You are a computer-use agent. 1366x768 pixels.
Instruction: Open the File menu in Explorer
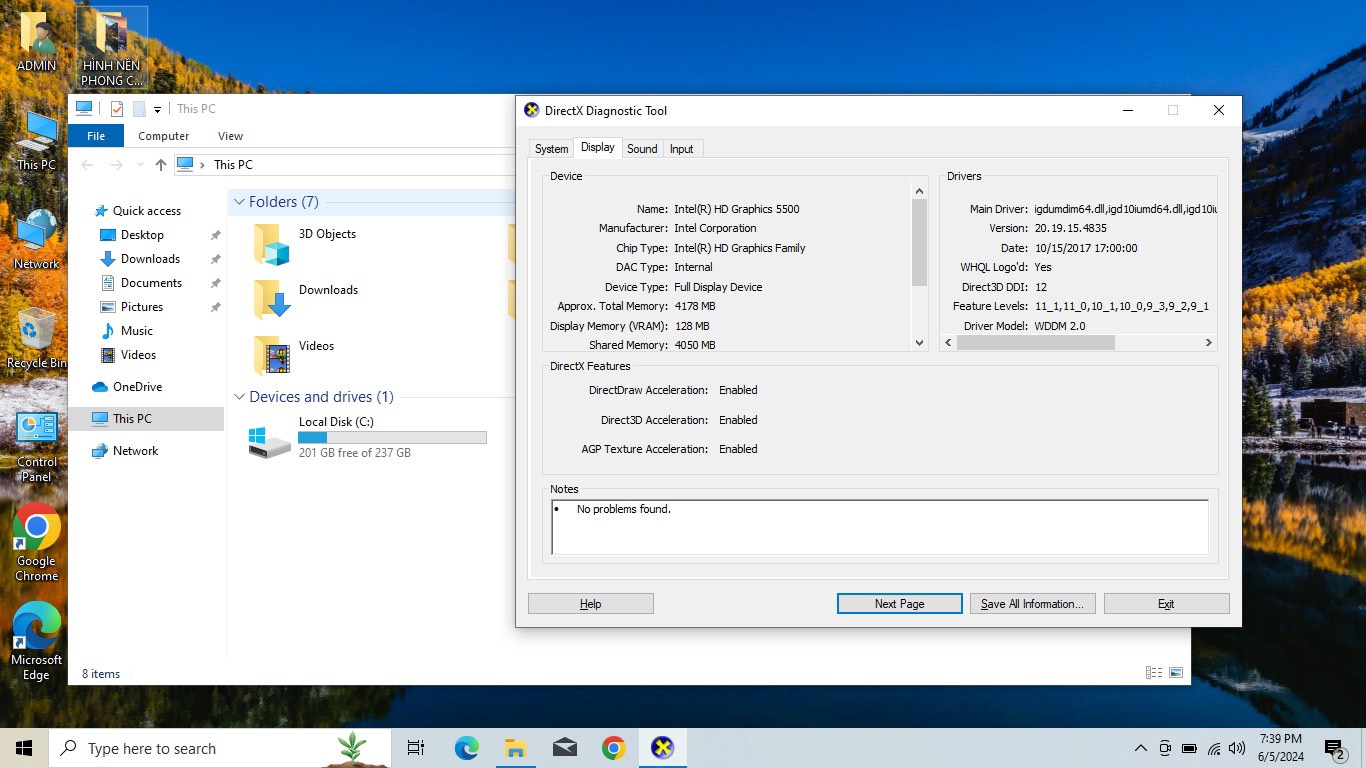(x=96, y=136)
